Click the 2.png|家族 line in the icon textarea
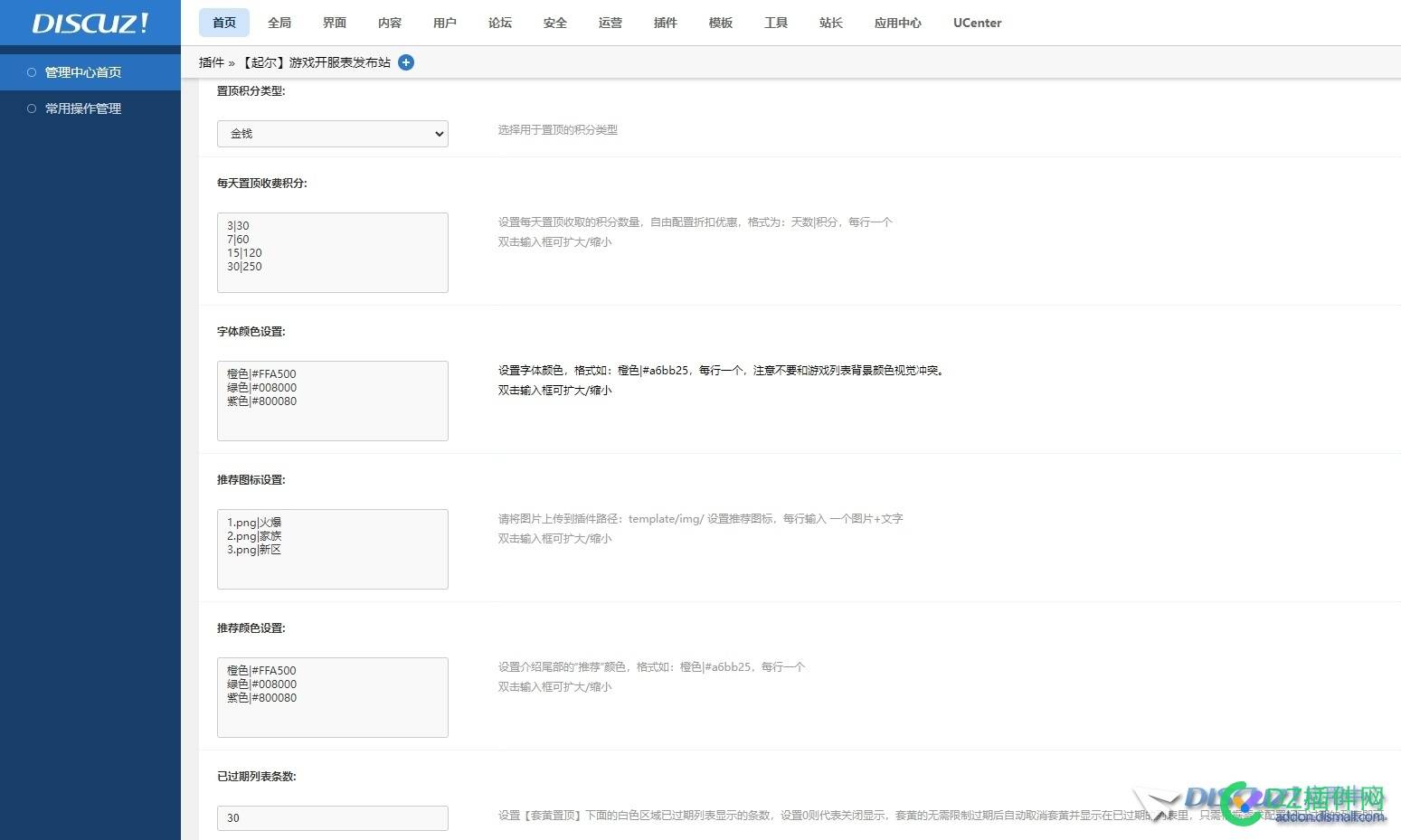The image size is (1401, 840). 254,536
